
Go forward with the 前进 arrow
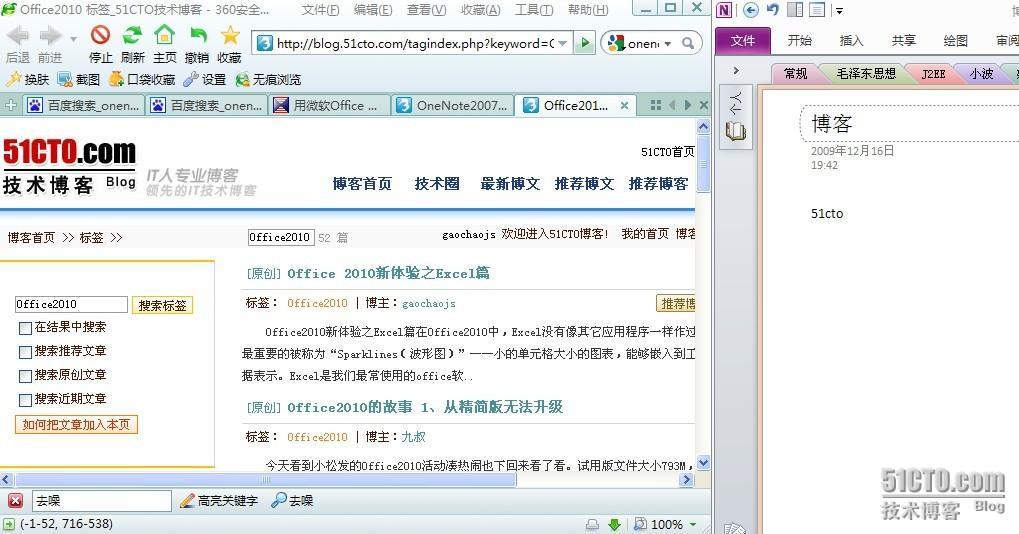pyautogui.click(x=49, y=36)
